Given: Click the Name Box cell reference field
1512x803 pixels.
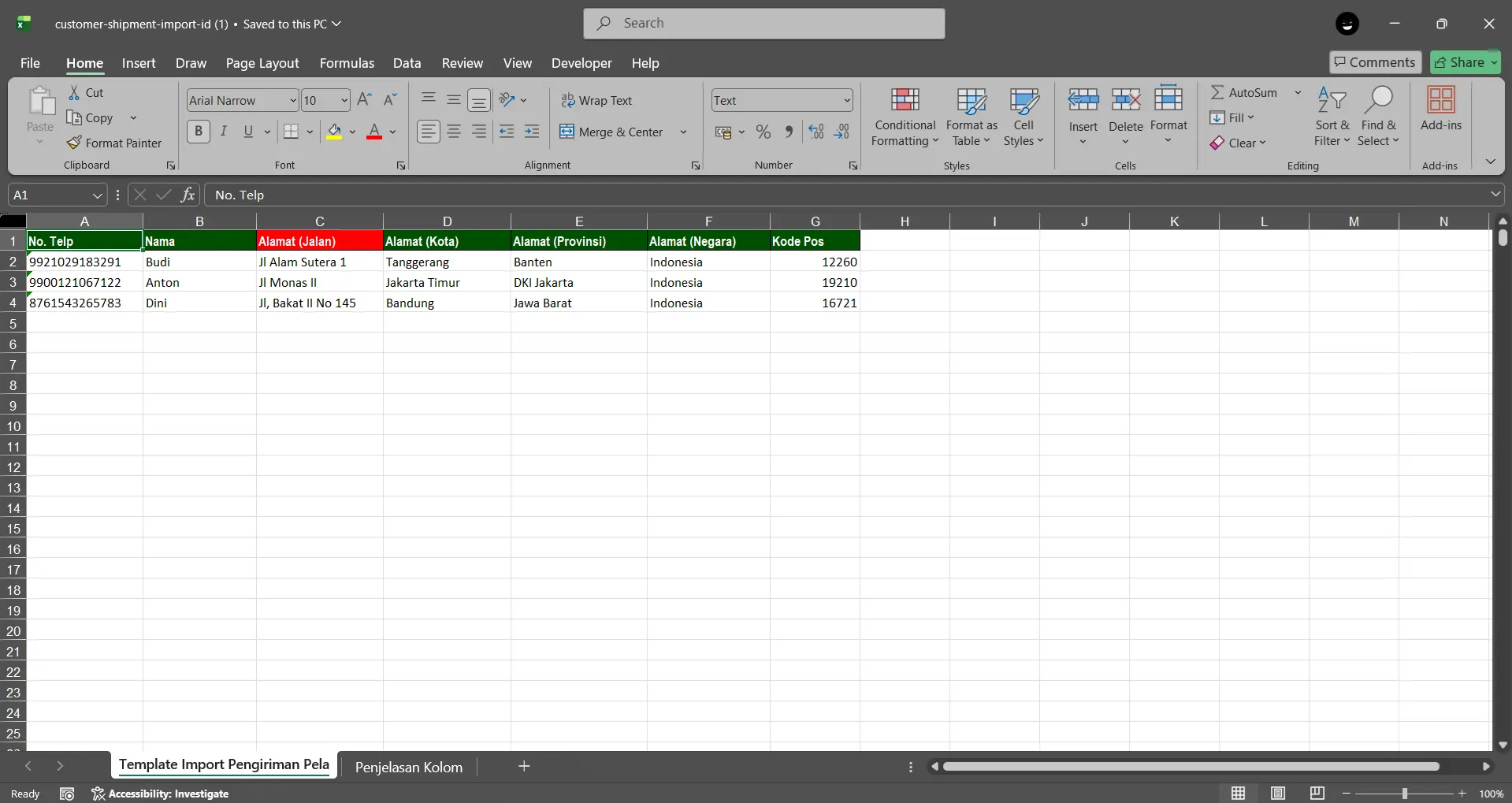Looking at the screenshot, I should (50, 194).
